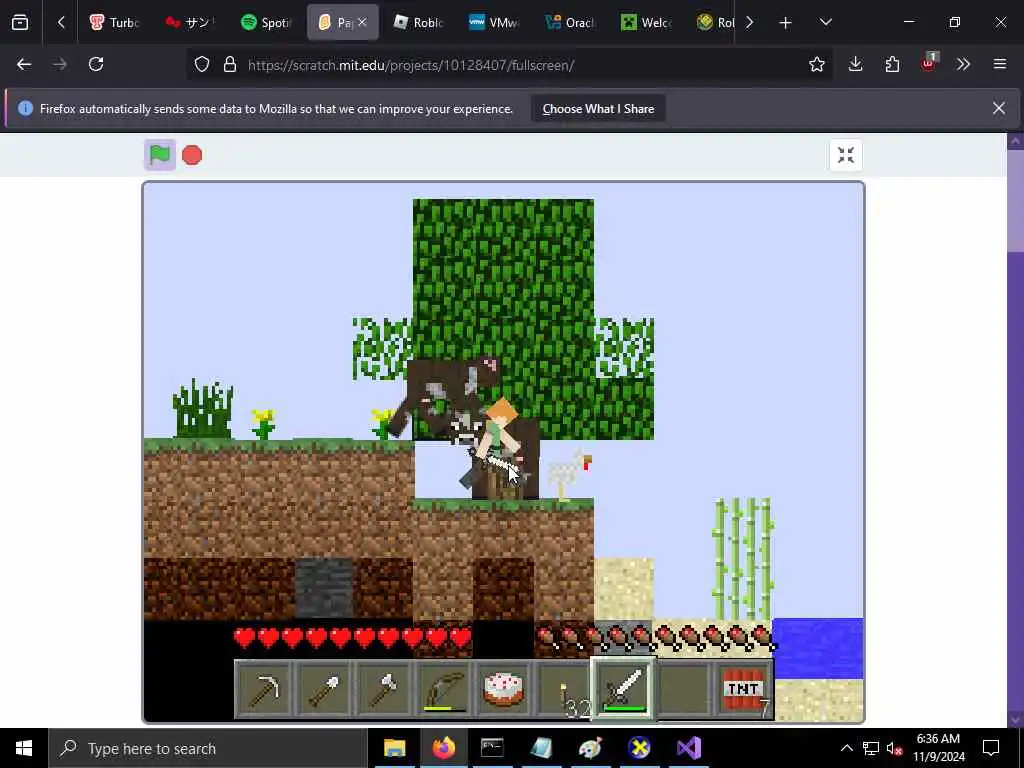Open the Firefox downloads panel
This screenshot has height=768, width=1024.
click(x=856, y=64)
